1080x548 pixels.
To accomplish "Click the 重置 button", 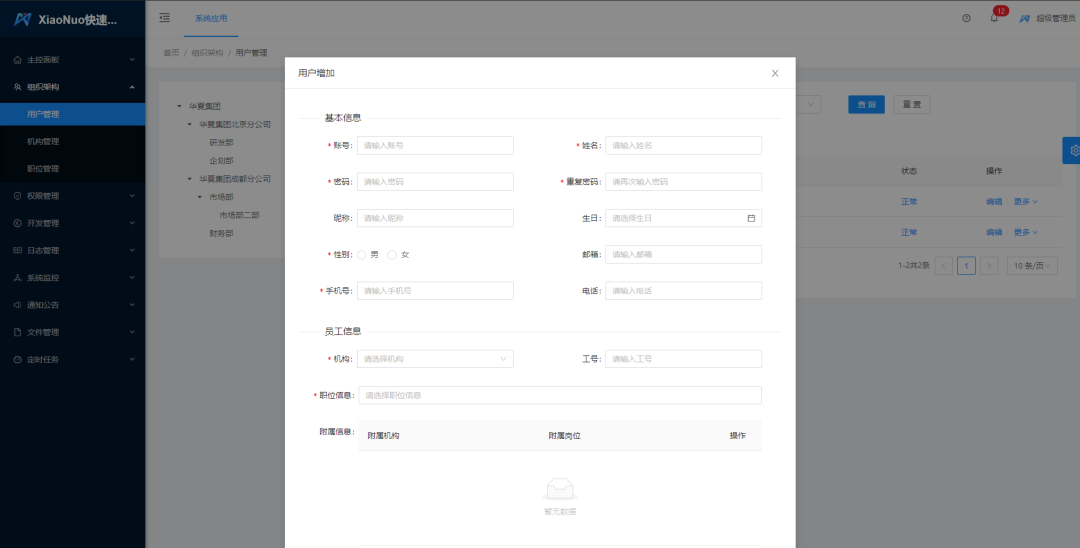I will click(x=912, y=105).
